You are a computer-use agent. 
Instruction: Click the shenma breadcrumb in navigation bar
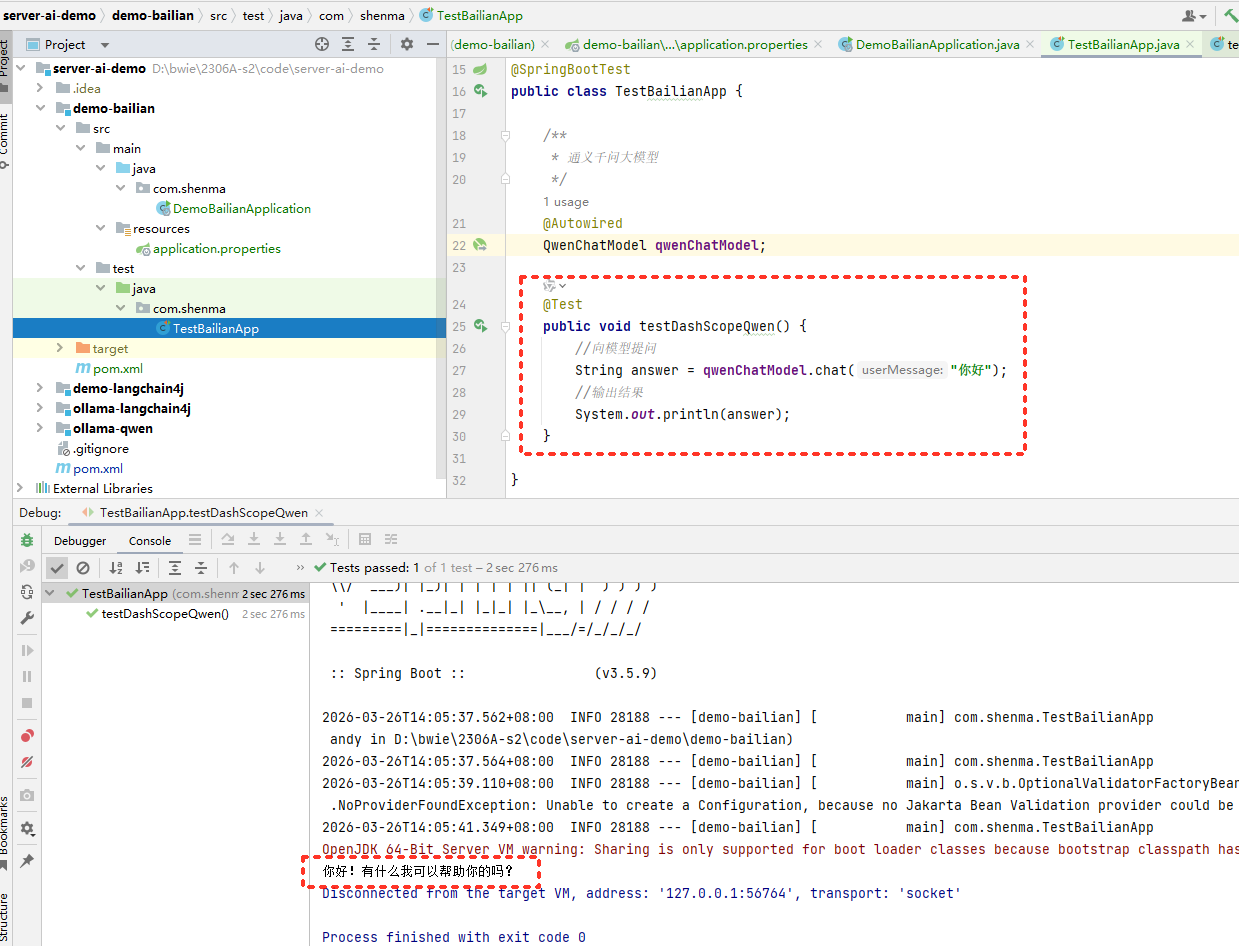coord(383,16)
